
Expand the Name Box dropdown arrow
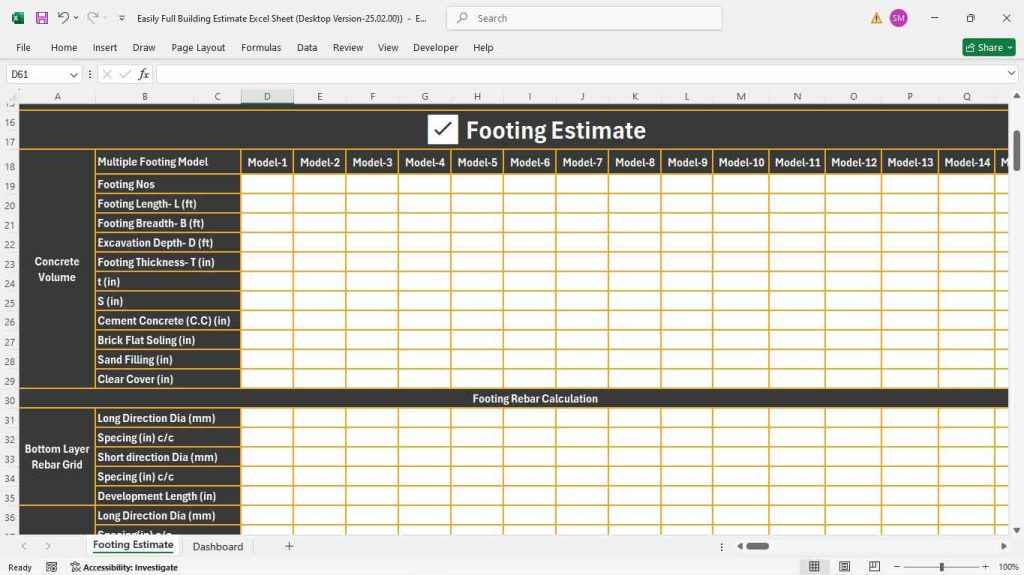tap(74, 74)
